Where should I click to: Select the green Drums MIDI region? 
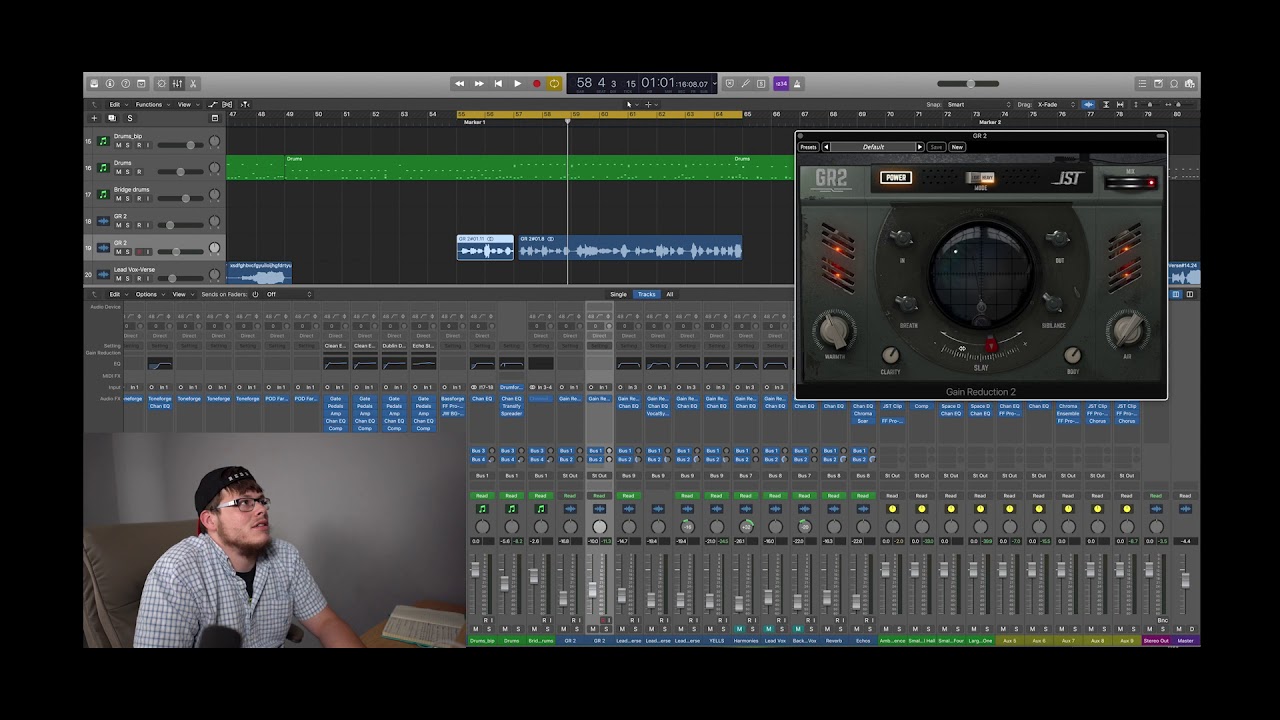510,167
